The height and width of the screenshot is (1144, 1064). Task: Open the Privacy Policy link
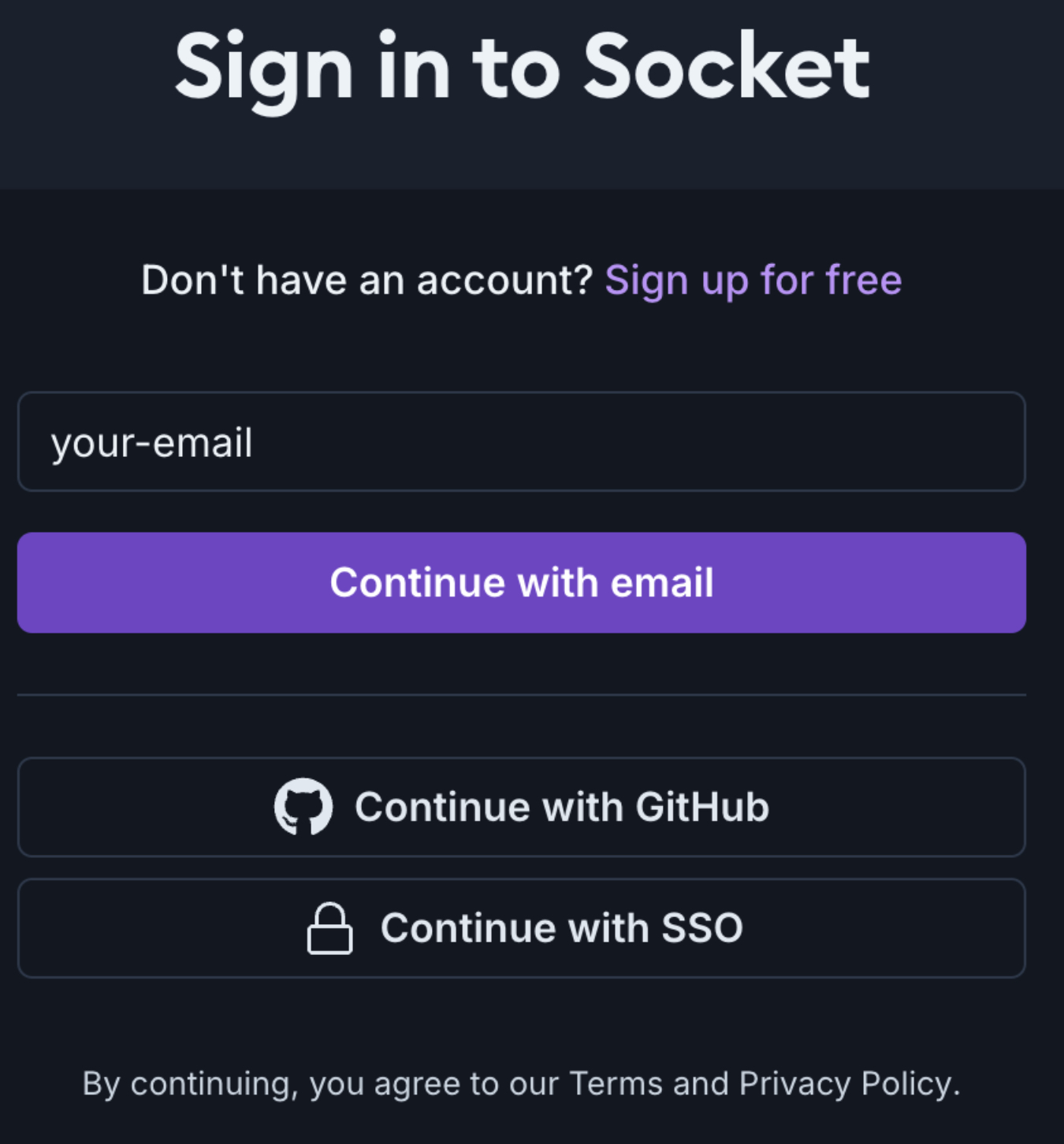845,1084
